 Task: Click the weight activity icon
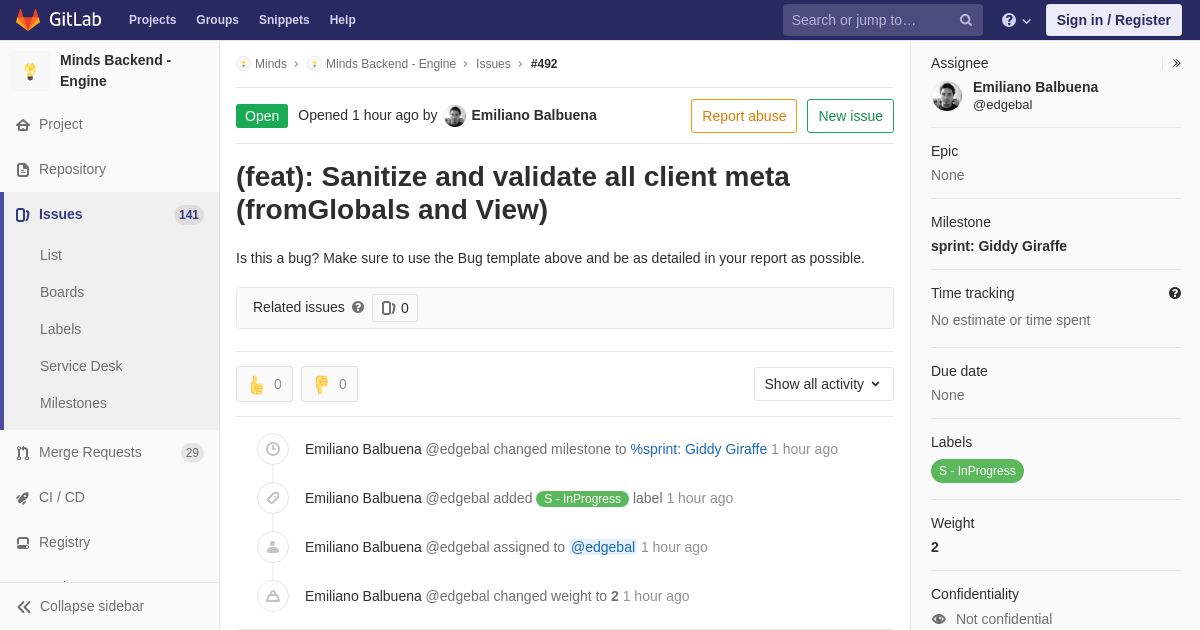(273, 596)
